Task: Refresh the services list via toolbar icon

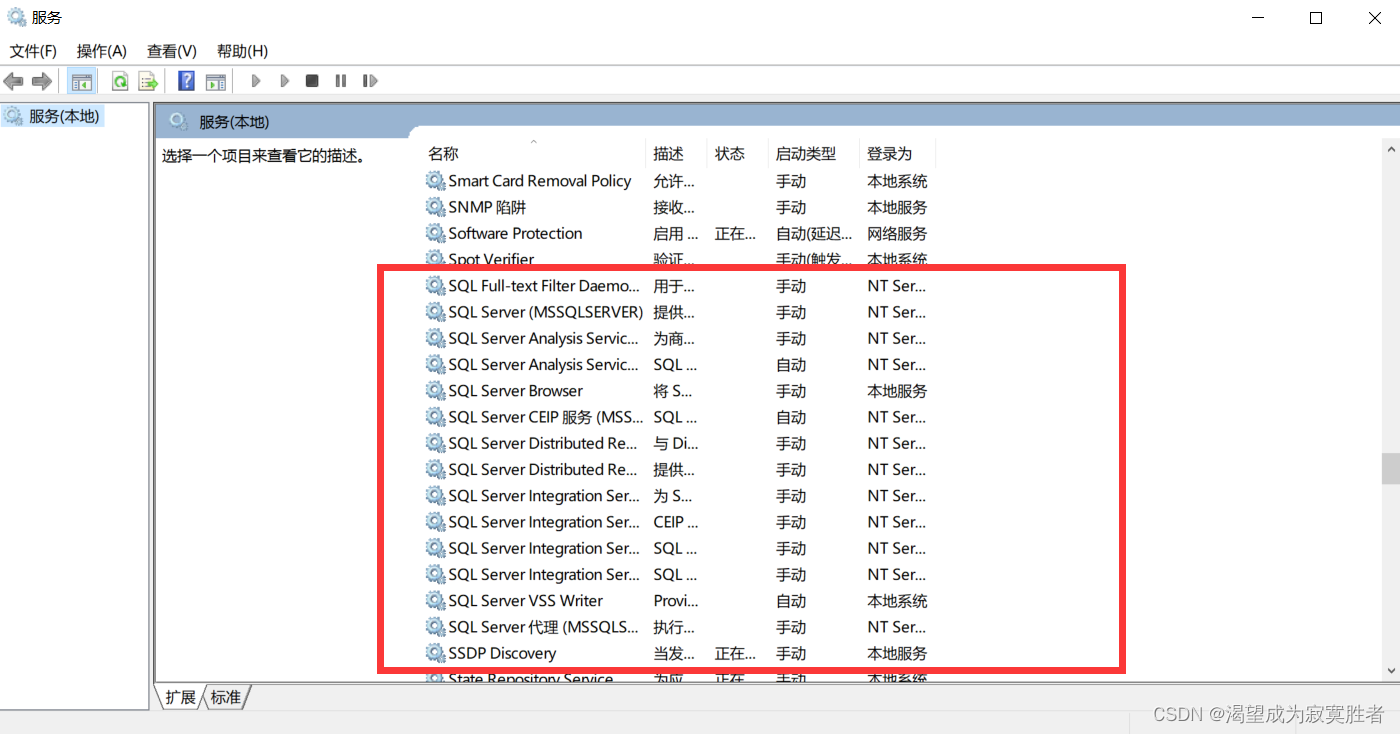Action: (120, 81)
